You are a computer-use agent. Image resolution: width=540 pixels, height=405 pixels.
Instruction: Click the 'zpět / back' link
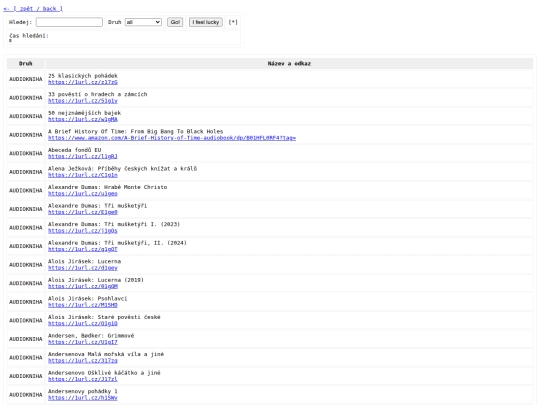click(33, 9)
